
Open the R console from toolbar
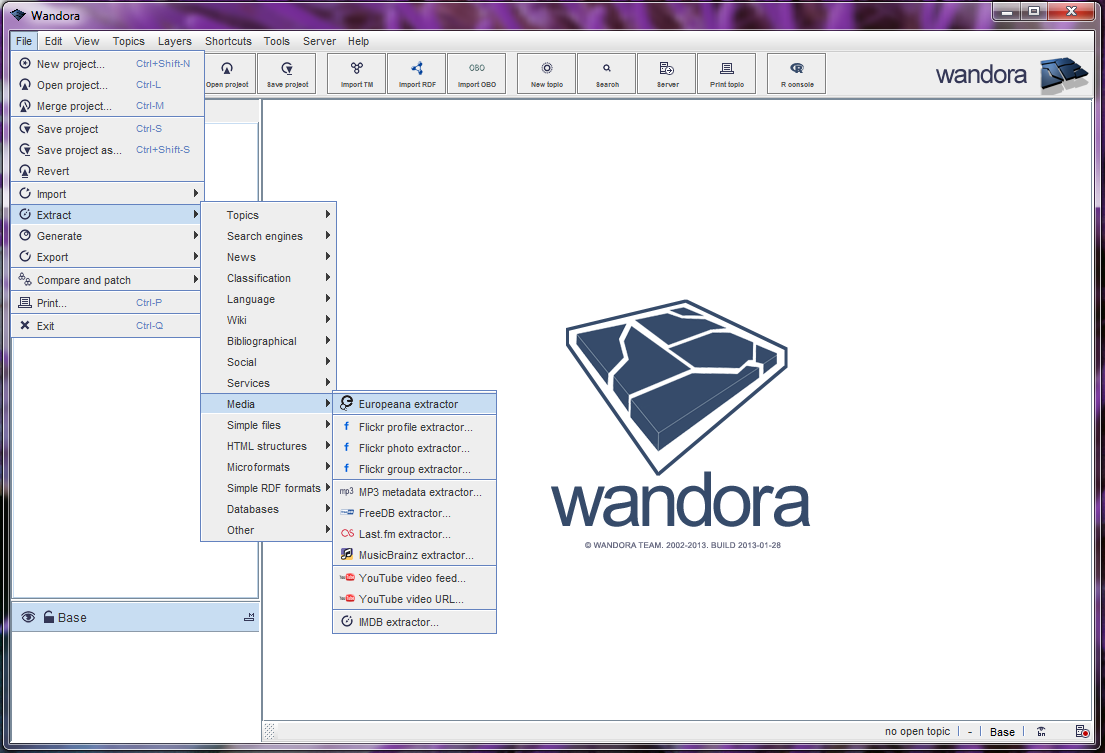(x=796, y=73)
